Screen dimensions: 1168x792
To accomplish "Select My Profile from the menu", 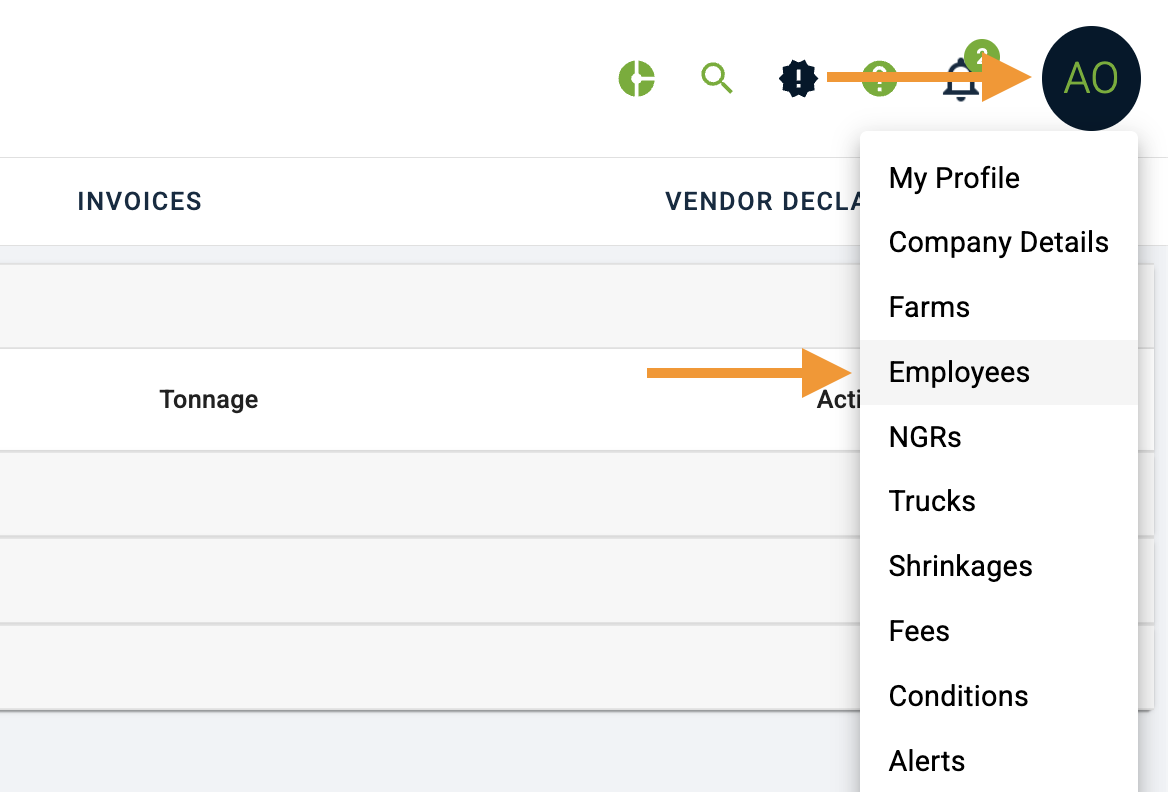I will coord(954,178).
